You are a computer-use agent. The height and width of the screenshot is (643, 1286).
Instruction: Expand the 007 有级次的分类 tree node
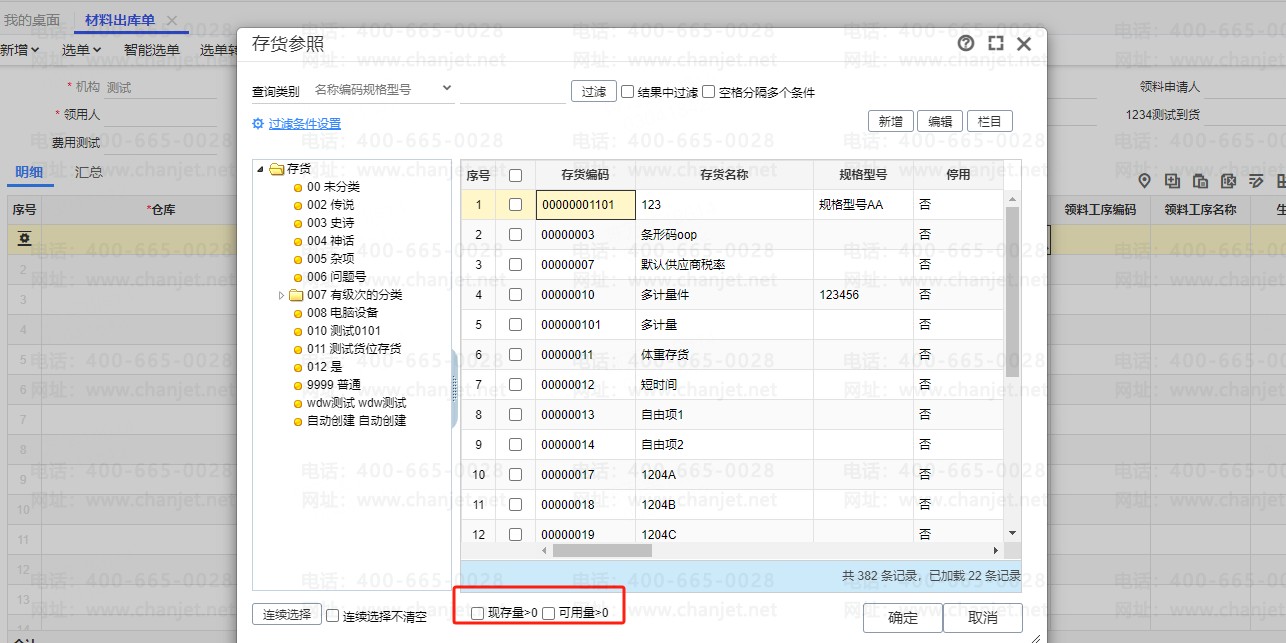point(282,295)
